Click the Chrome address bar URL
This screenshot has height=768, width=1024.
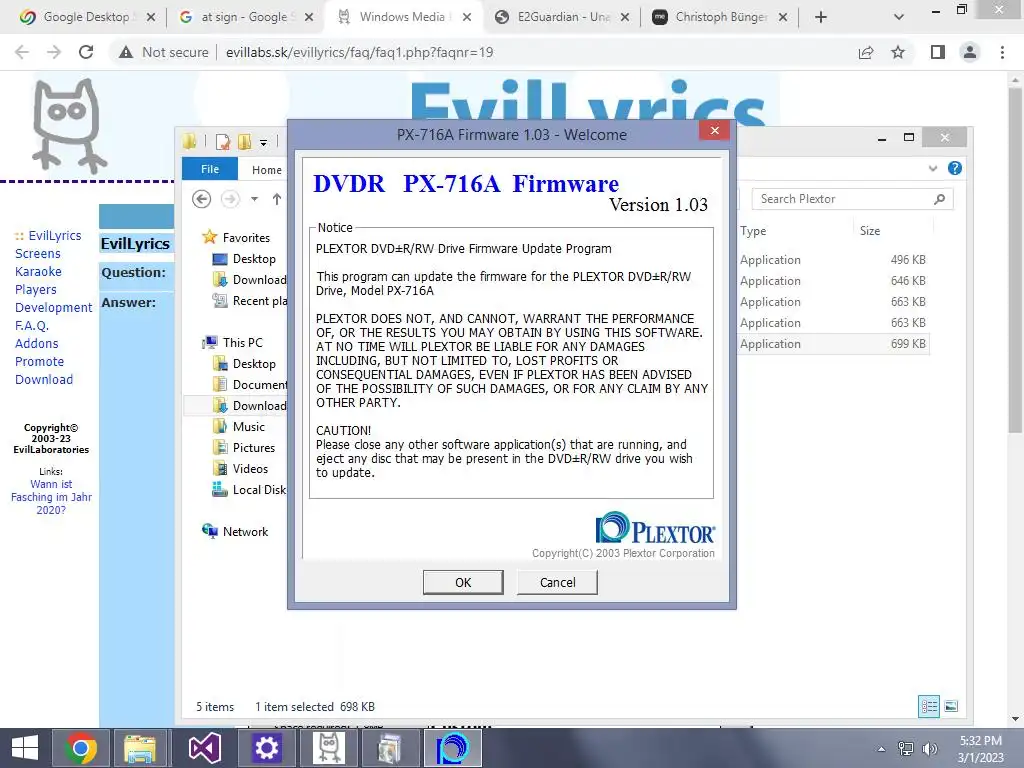pyautogui.click(x=359, y=52)
